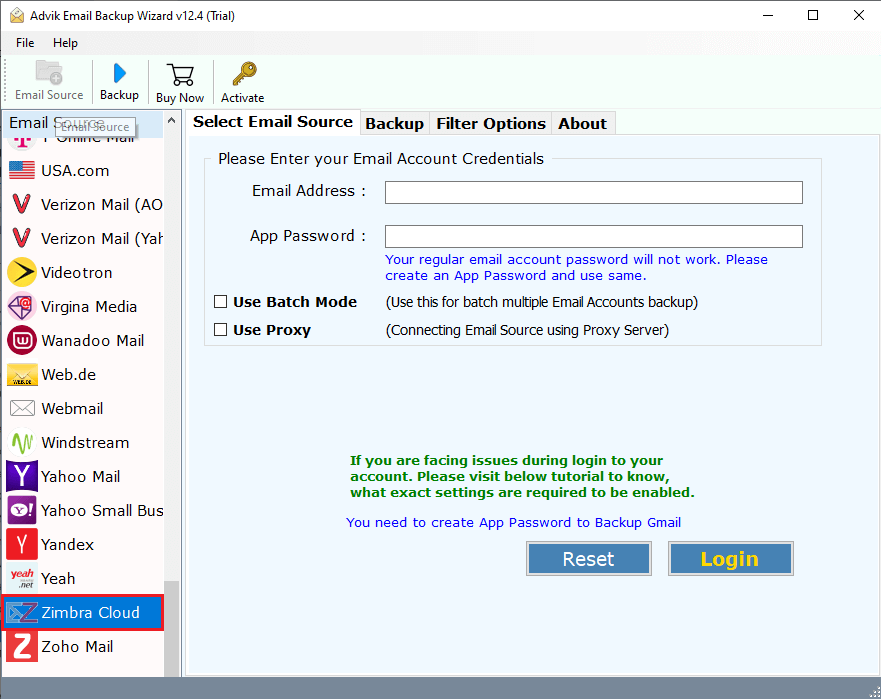
Task: Enable Use Proxy checkbox
Action: tap(220, 330)
